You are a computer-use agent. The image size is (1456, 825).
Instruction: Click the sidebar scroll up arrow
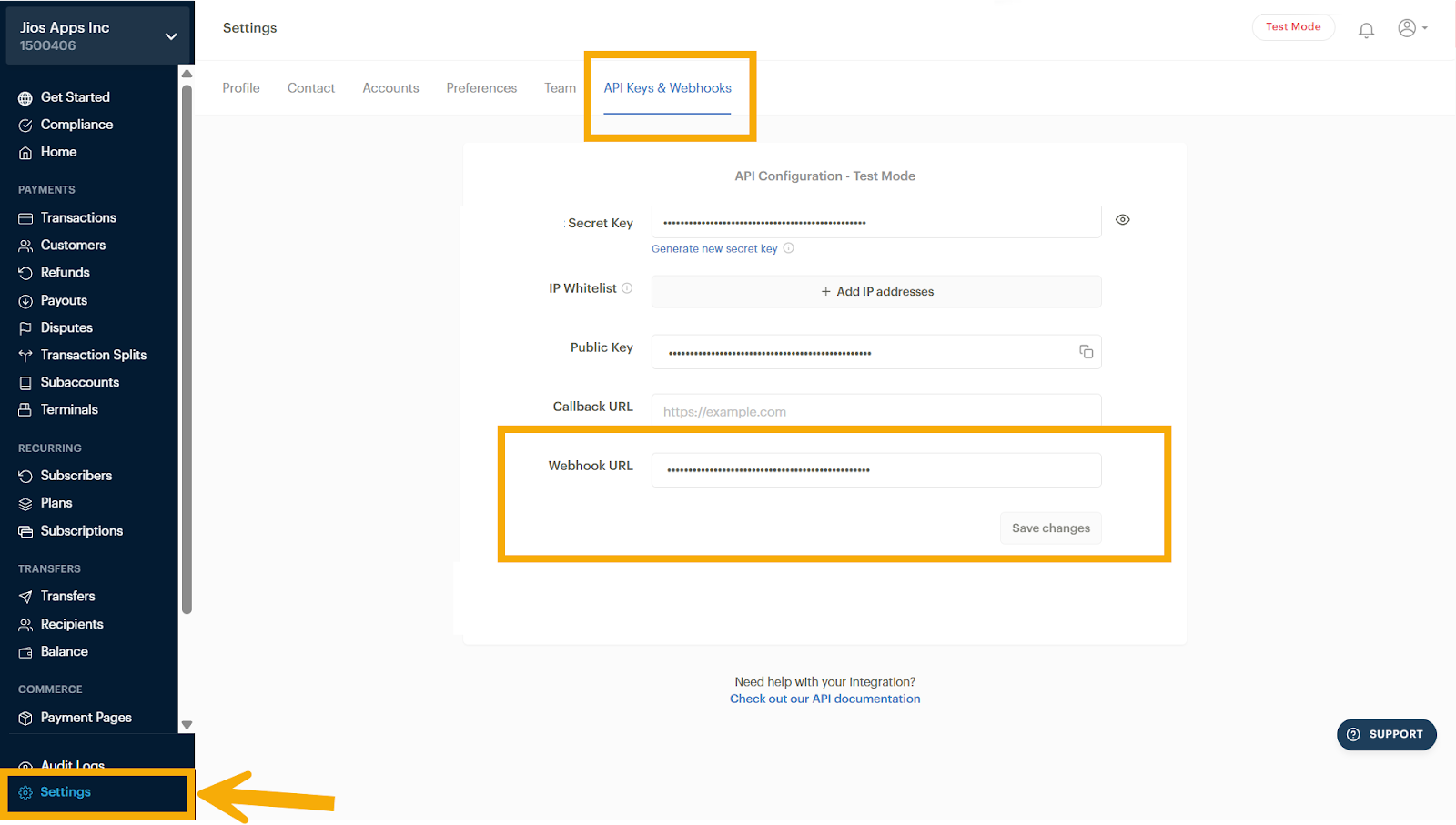[x=187, y=74]
